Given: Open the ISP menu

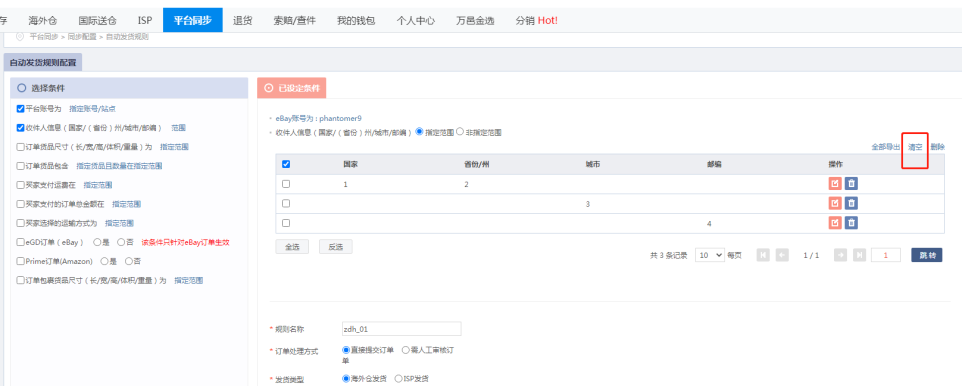Looking at the screenshot, I should click(145, 20).
